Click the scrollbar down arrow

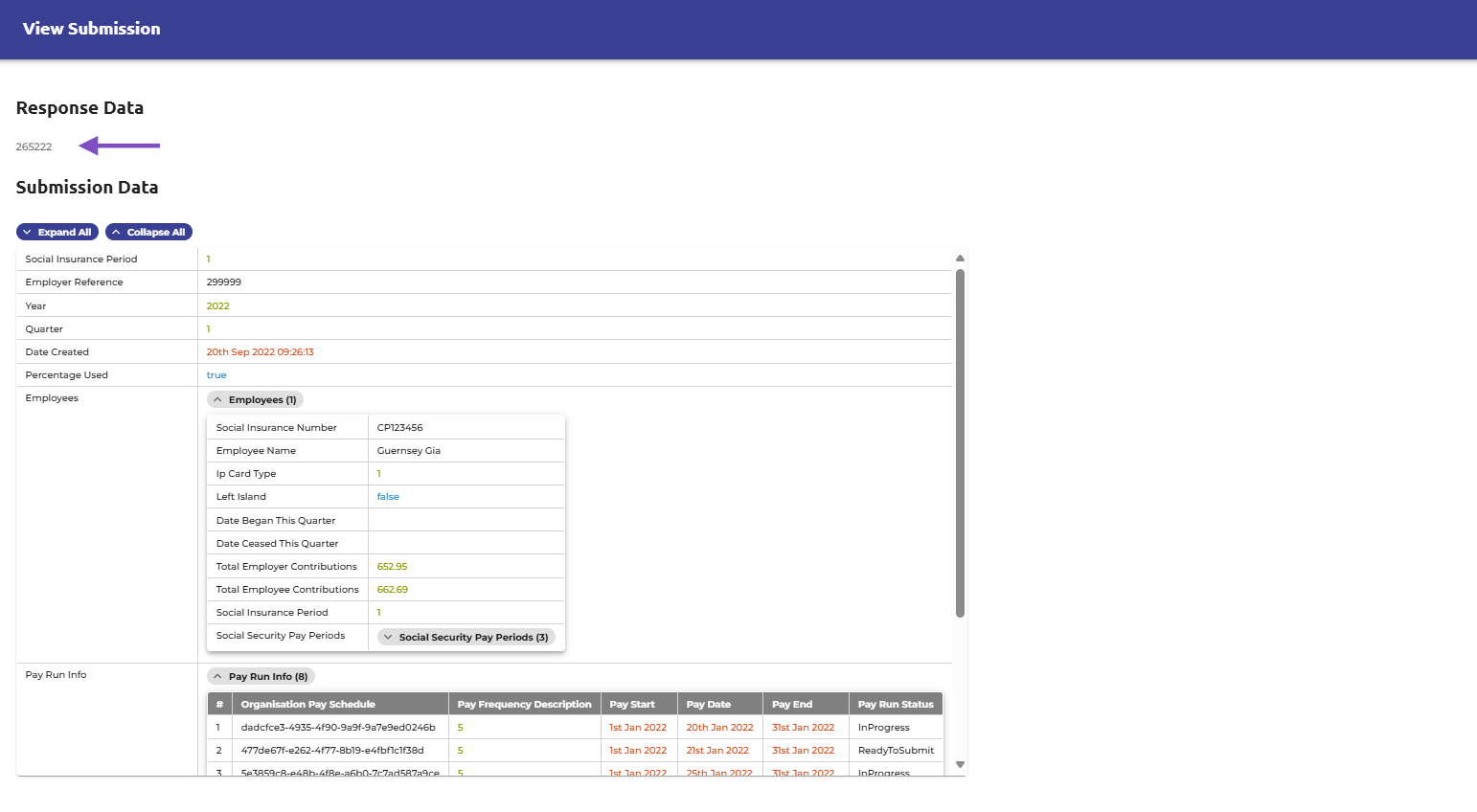click(x=960, y=764)
